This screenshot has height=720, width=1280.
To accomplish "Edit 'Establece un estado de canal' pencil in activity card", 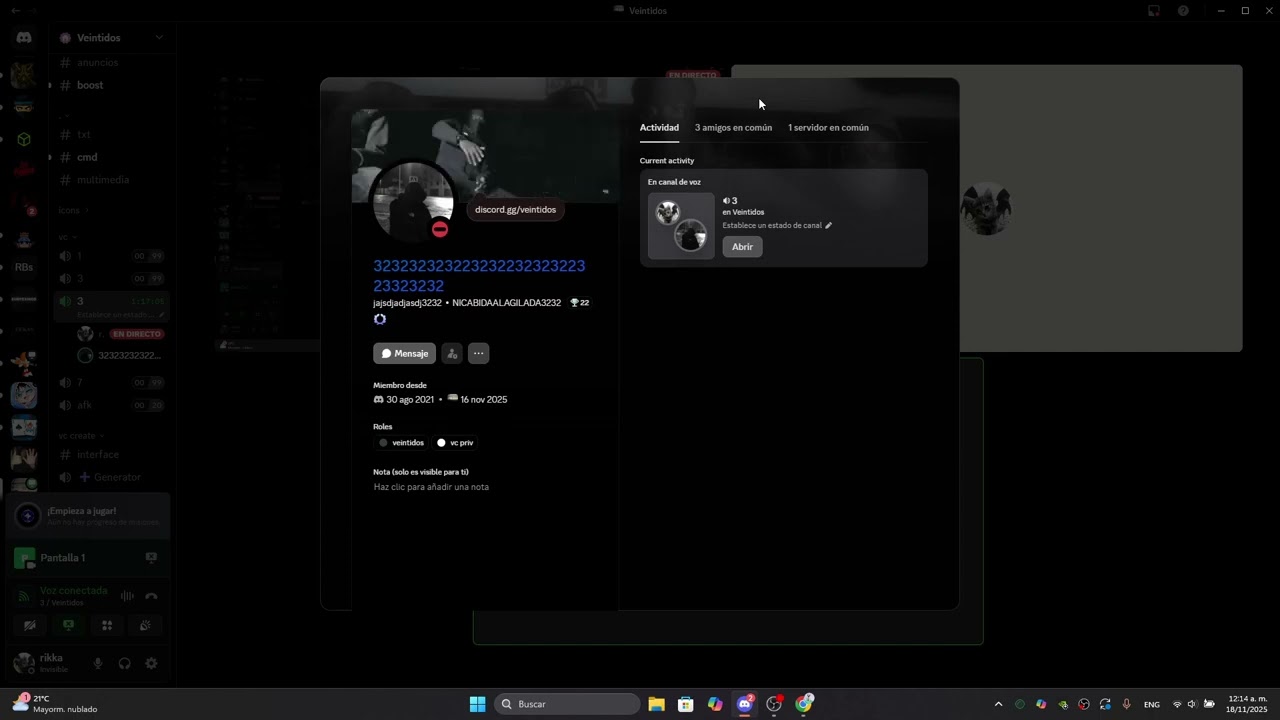I will click(828, 226).
